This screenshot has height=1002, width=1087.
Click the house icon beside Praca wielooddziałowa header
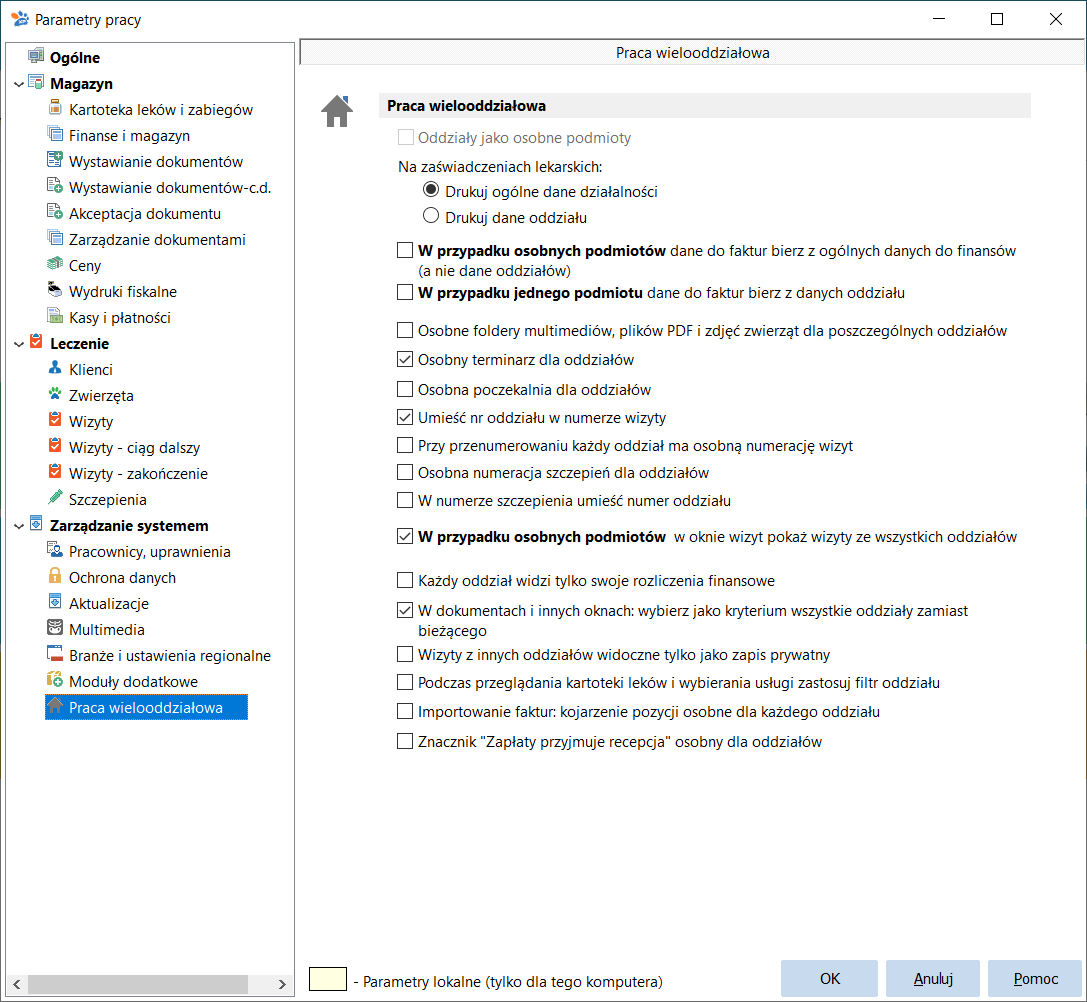pos(337,111)
